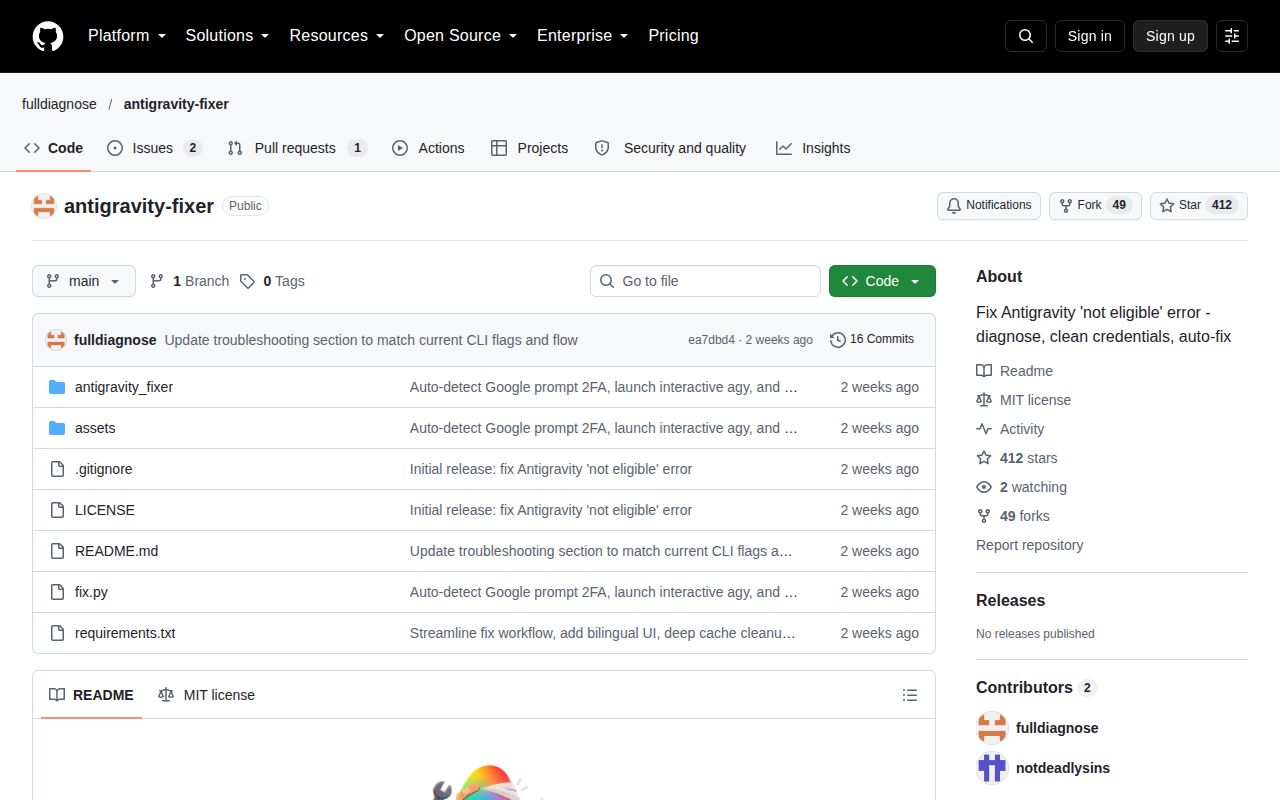
Task: Open the Pull requests tab
Action: [297, 148]
